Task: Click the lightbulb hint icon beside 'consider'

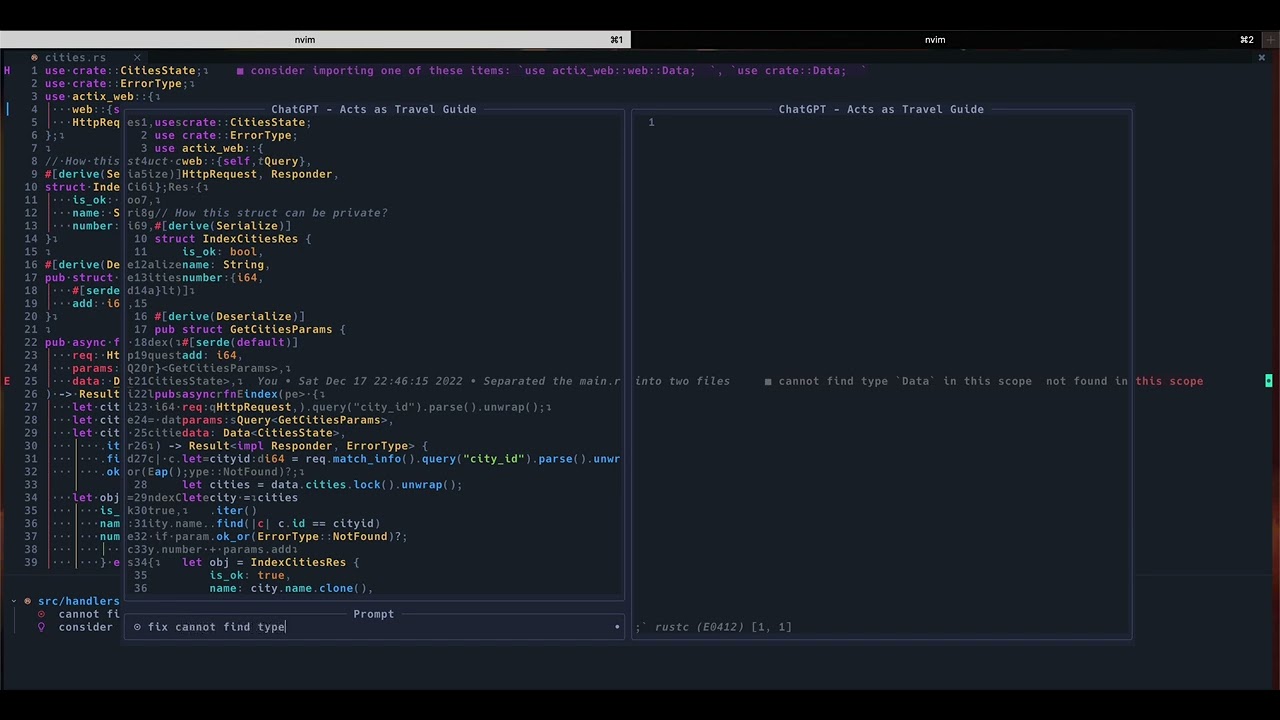Action: 41,627
